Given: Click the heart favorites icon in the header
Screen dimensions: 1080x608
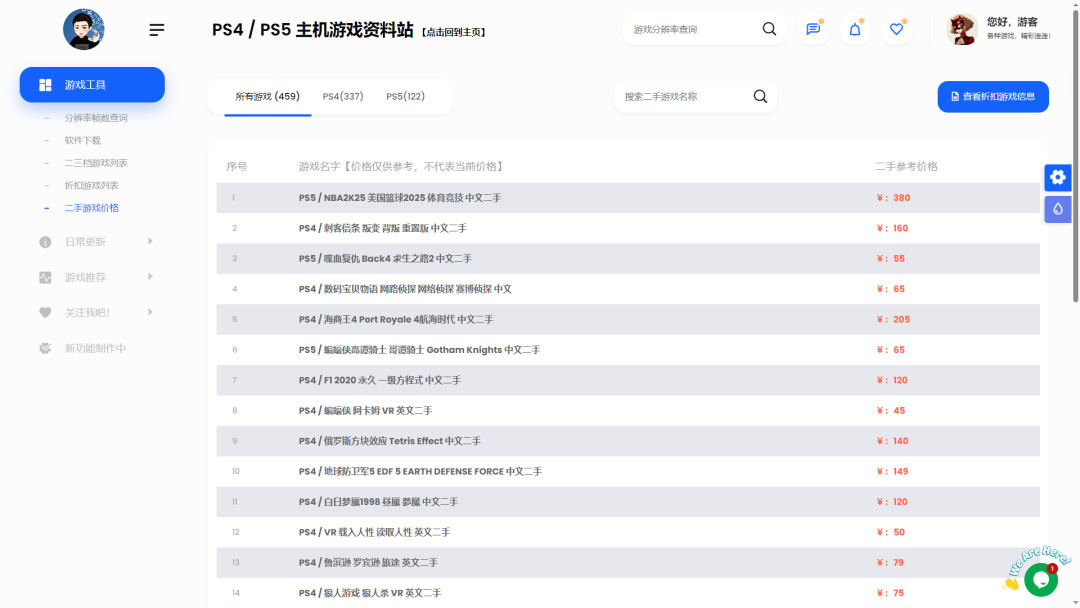Looking at the screenshot, I should click(896, 29).
